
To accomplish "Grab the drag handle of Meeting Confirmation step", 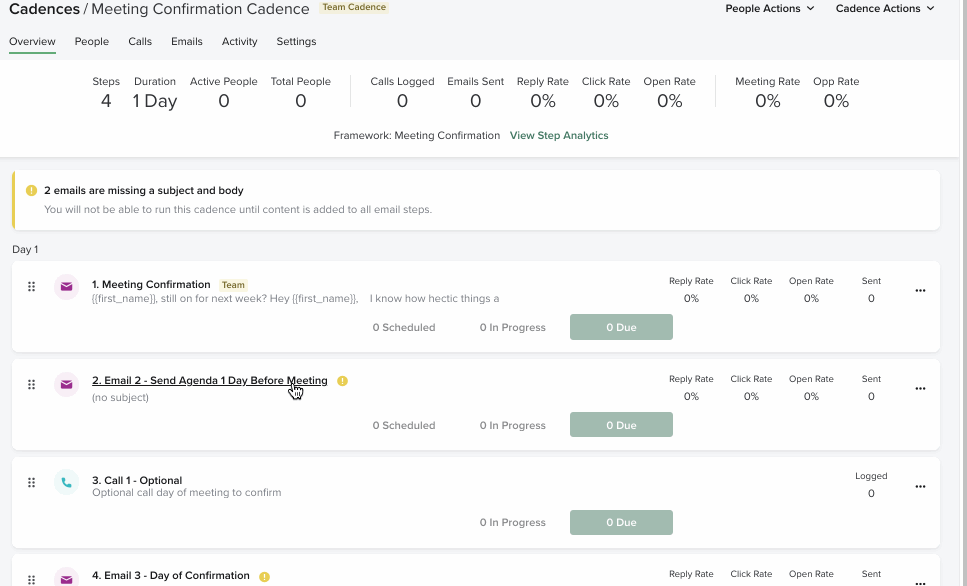I will tap(31, 287).
